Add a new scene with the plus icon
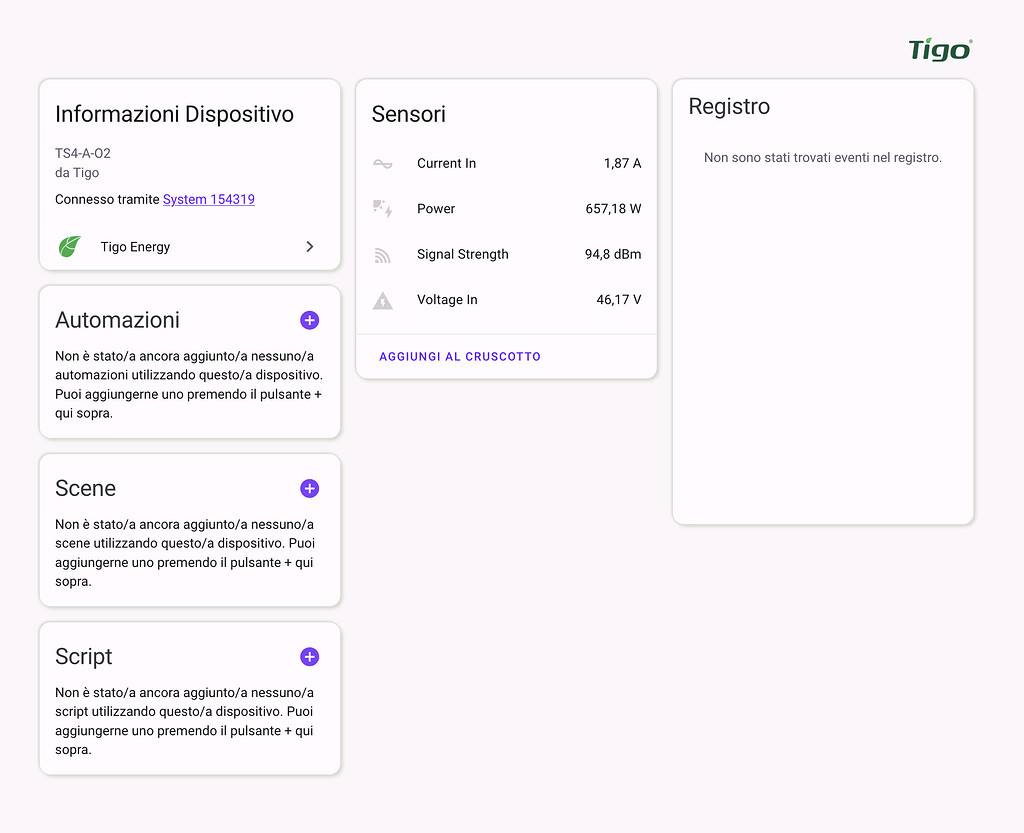 click(309, 488)
